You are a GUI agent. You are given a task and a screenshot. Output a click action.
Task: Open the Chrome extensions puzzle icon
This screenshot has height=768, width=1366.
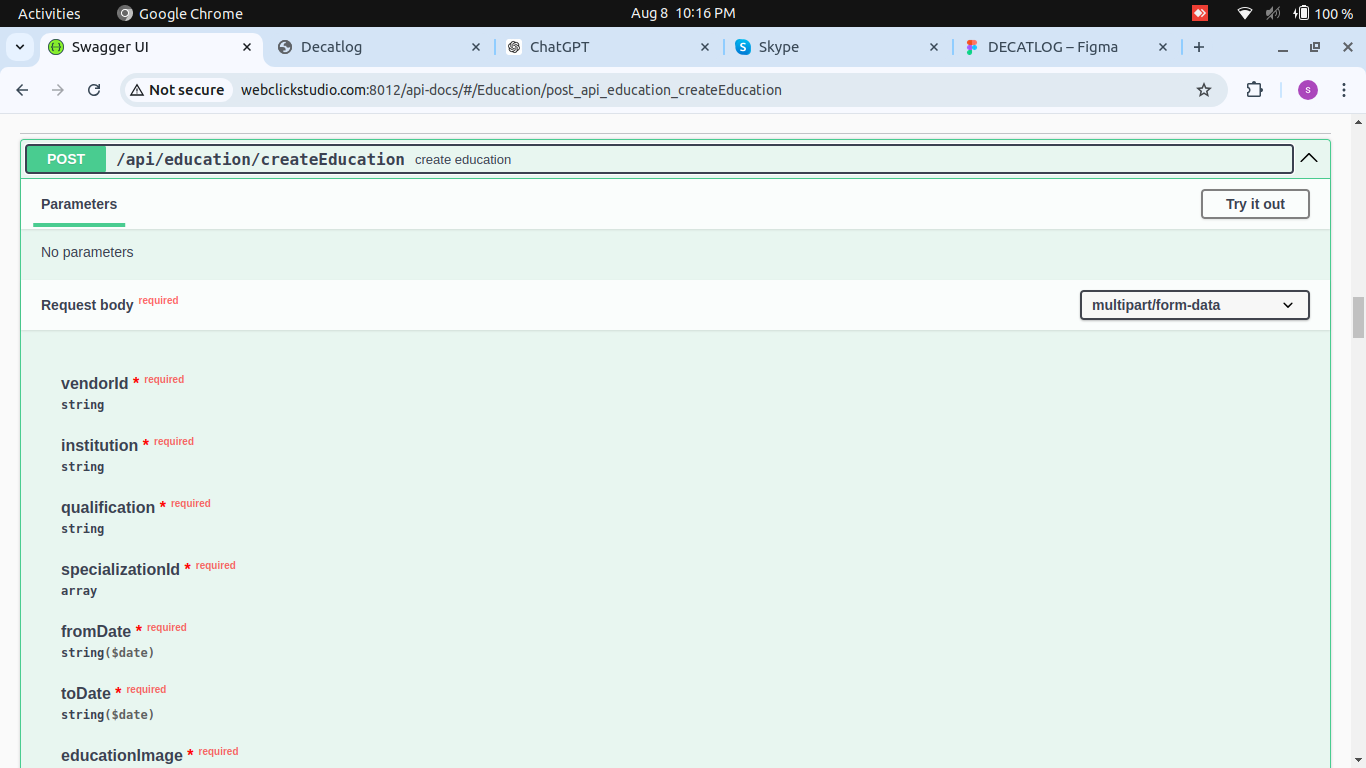tap(1254, 90)
